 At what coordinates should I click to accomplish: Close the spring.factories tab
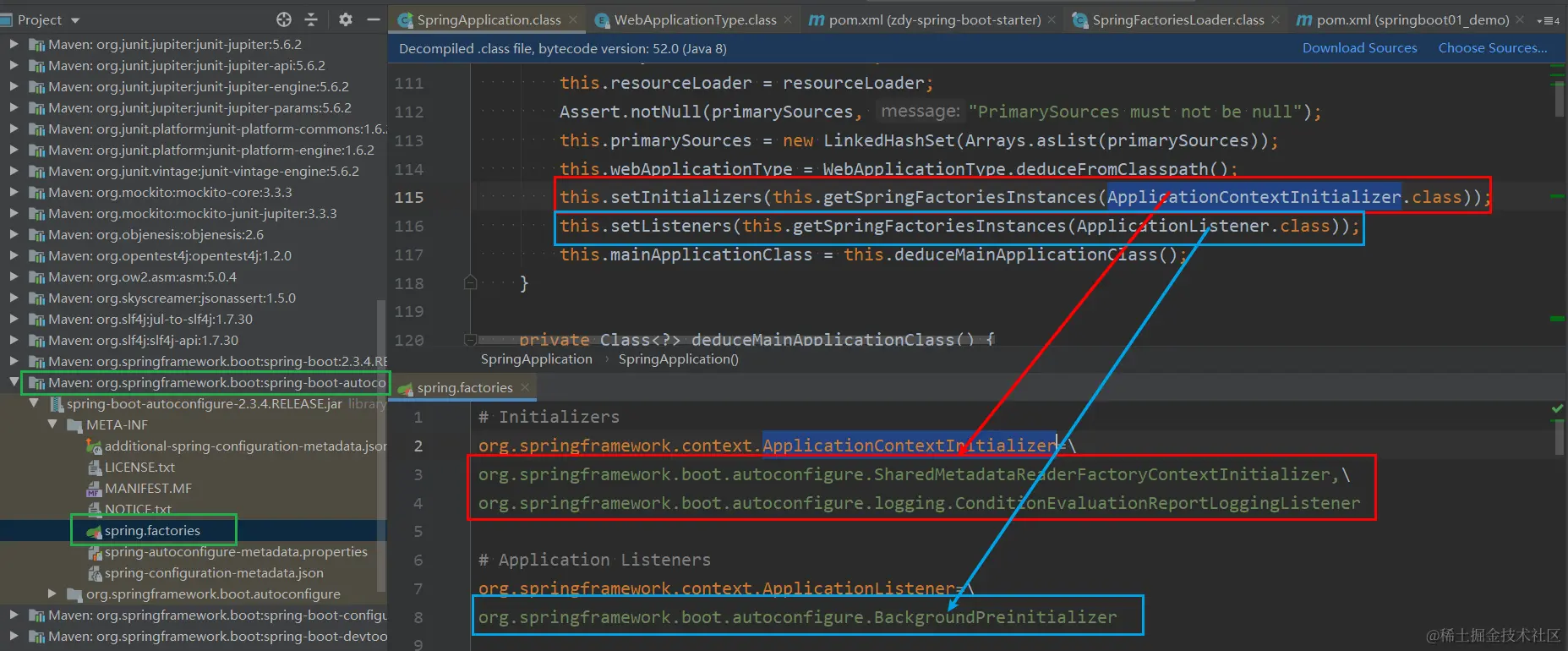point(525,387)
